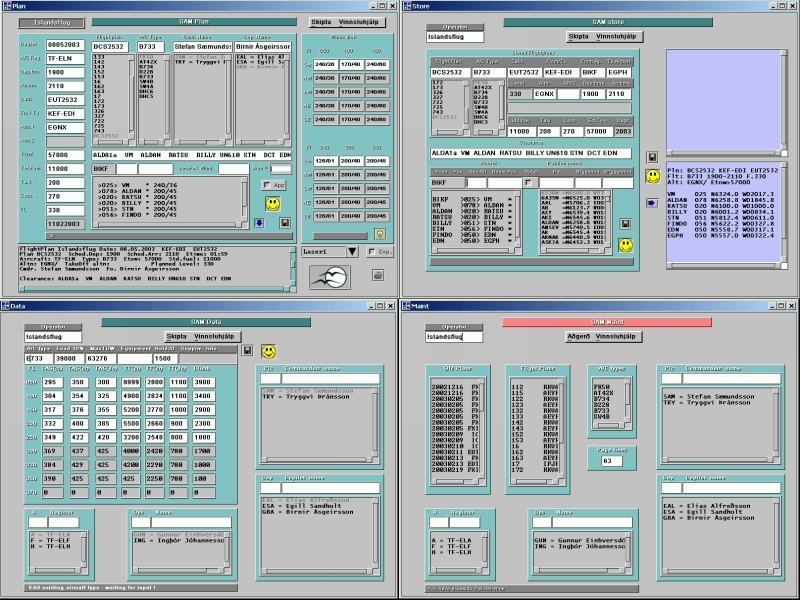Click the Islandsflug button in Plan window
The image size is (800, 600).
pyautogui.click(x=52, y=21)
